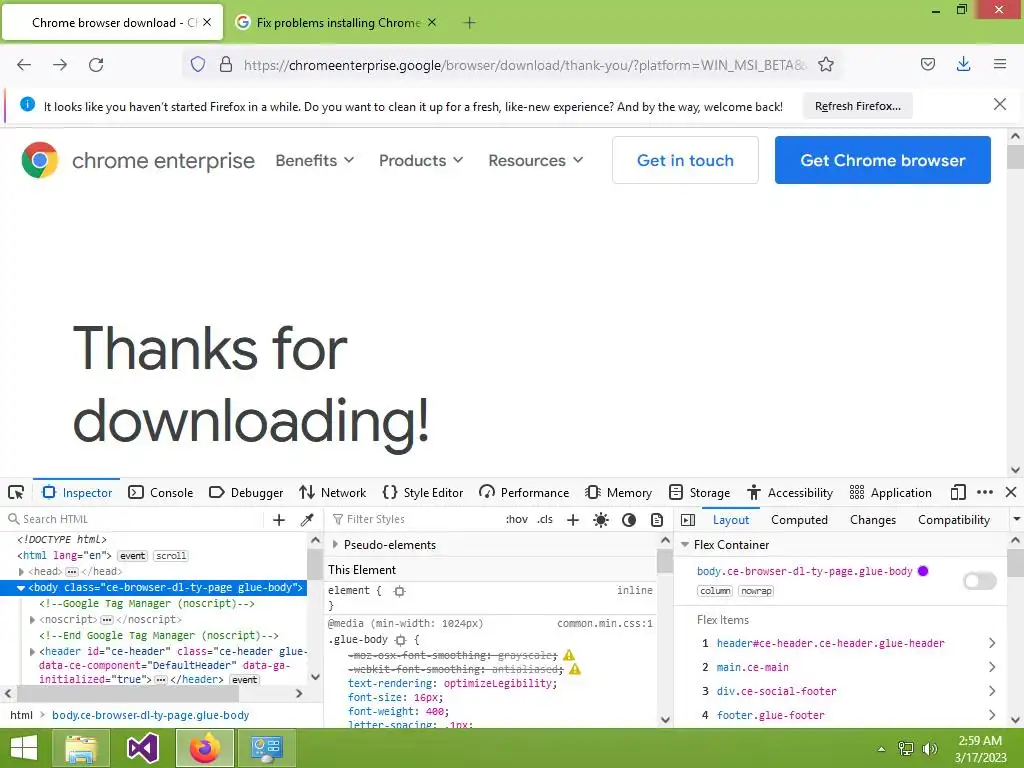
Task: Open the Storage devtools tab
Action: [699, 492]
